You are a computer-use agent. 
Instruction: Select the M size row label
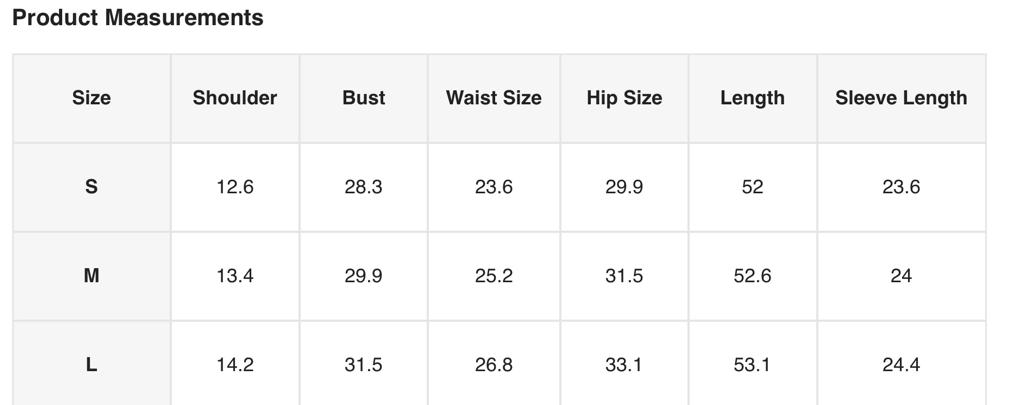pyautogui.click(x=91, y=276)
